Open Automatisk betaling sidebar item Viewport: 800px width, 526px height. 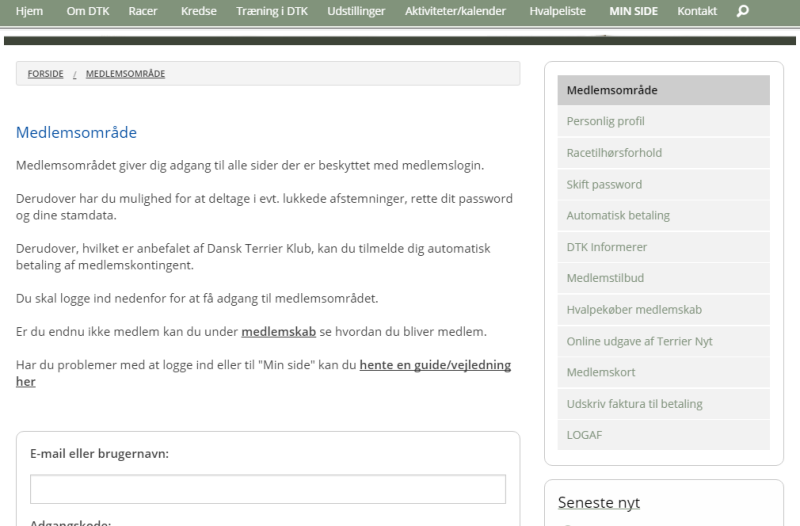tap(663, 216)
